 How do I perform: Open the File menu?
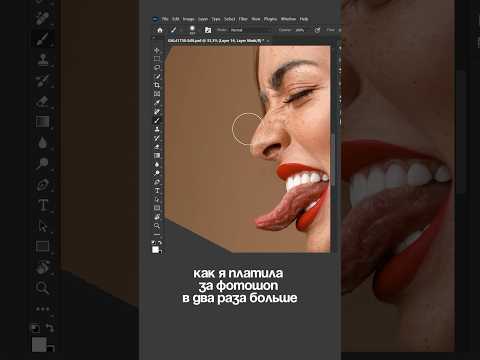coord(165,19)
